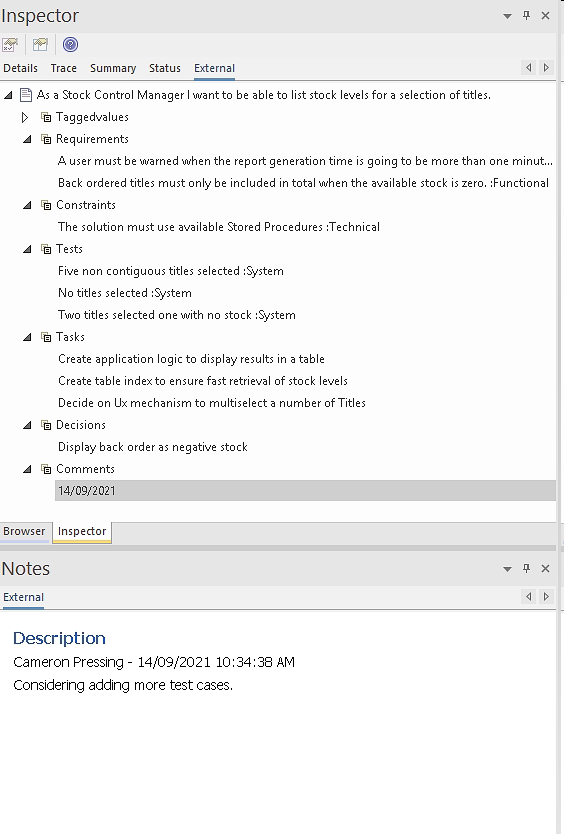This screenshot has width=564, height=834.
Task: Open the Notes panel dropdown menu arrow
Action: pyautogui.click(x=508, y=569)
